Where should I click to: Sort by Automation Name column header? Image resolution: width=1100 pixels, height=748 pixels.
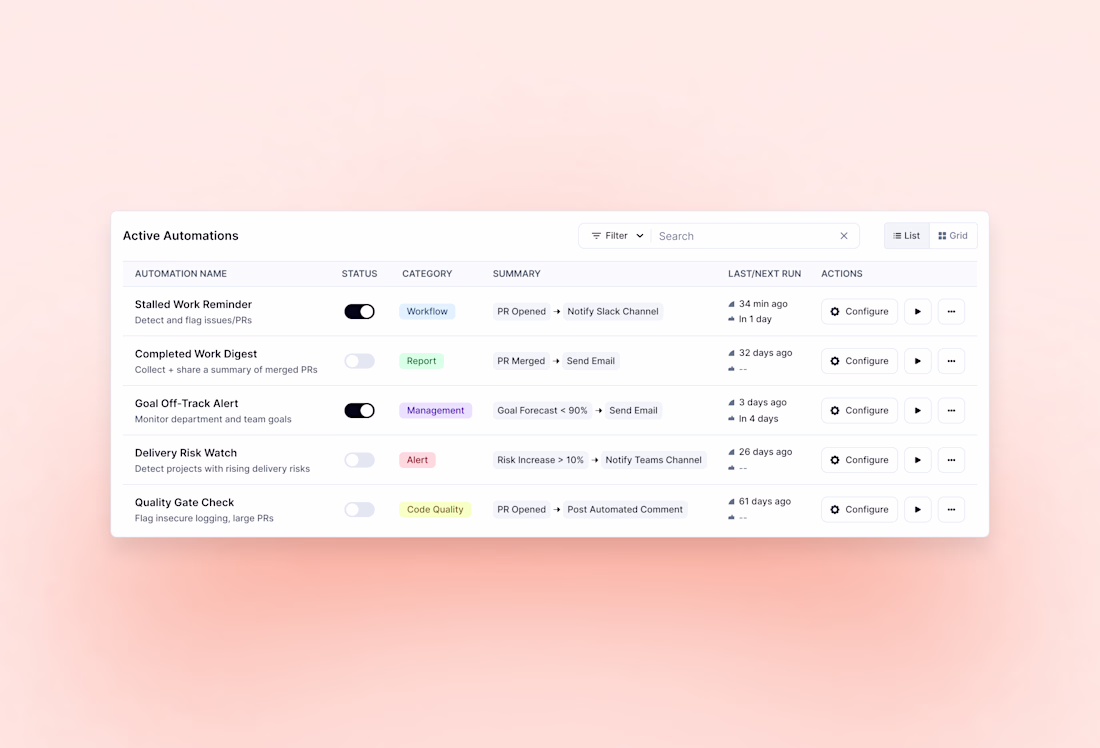point(180,274)
